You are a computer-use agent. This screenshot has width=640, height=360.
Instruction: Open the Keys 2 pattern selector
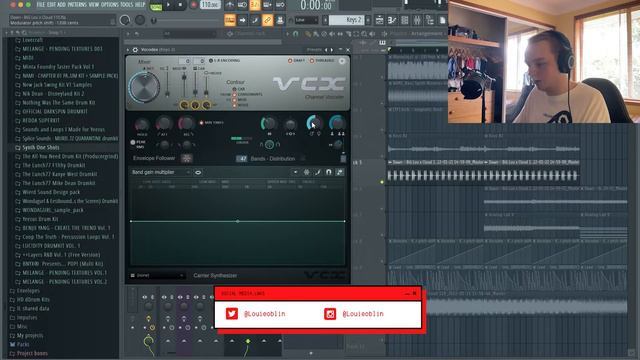coord(346,20)
